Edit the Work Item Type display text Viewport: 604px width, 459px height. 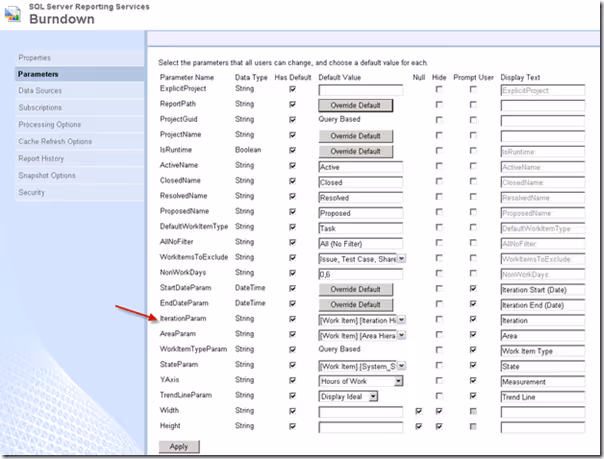click(543, 351)
